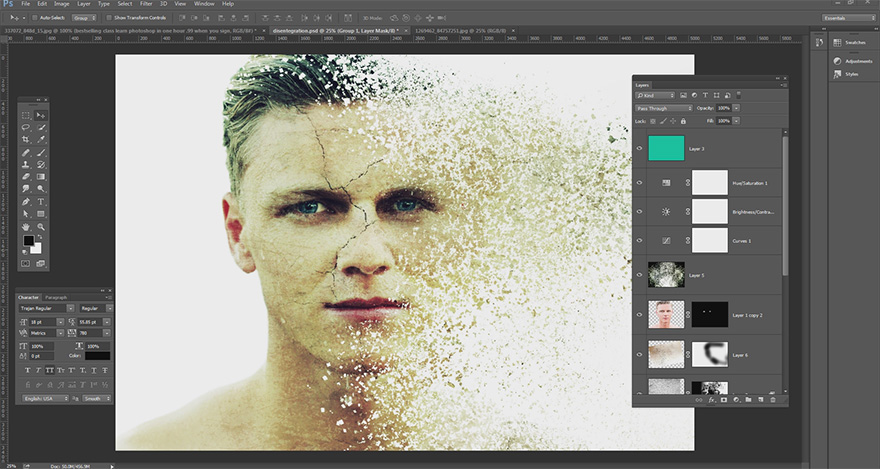Enable Show Transform Controls checkbox
The image size is (880, 469).
coord(109,18)
